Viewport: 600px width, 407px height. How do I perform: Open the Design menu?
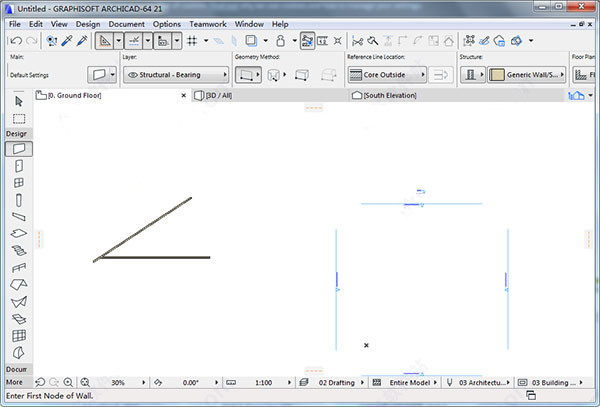88,24
